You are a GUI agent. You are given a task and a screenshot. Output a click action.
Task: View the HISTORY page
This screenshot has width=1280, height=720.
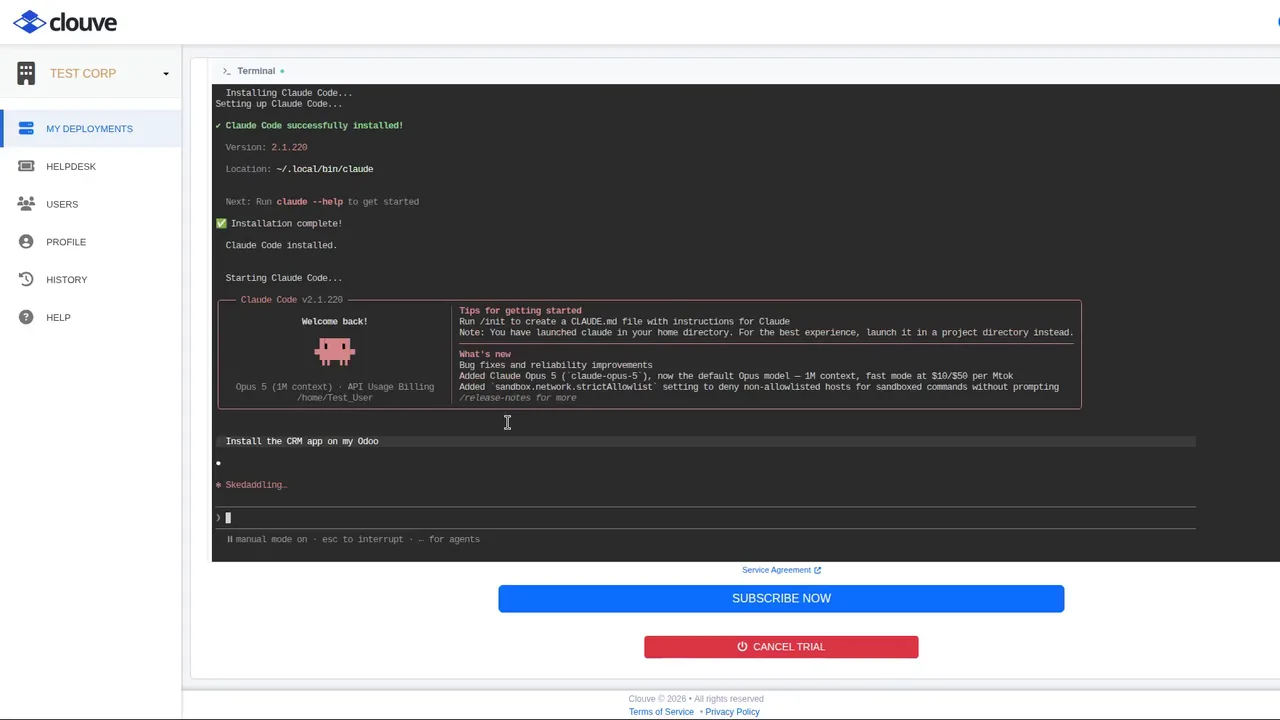(66, 280)
